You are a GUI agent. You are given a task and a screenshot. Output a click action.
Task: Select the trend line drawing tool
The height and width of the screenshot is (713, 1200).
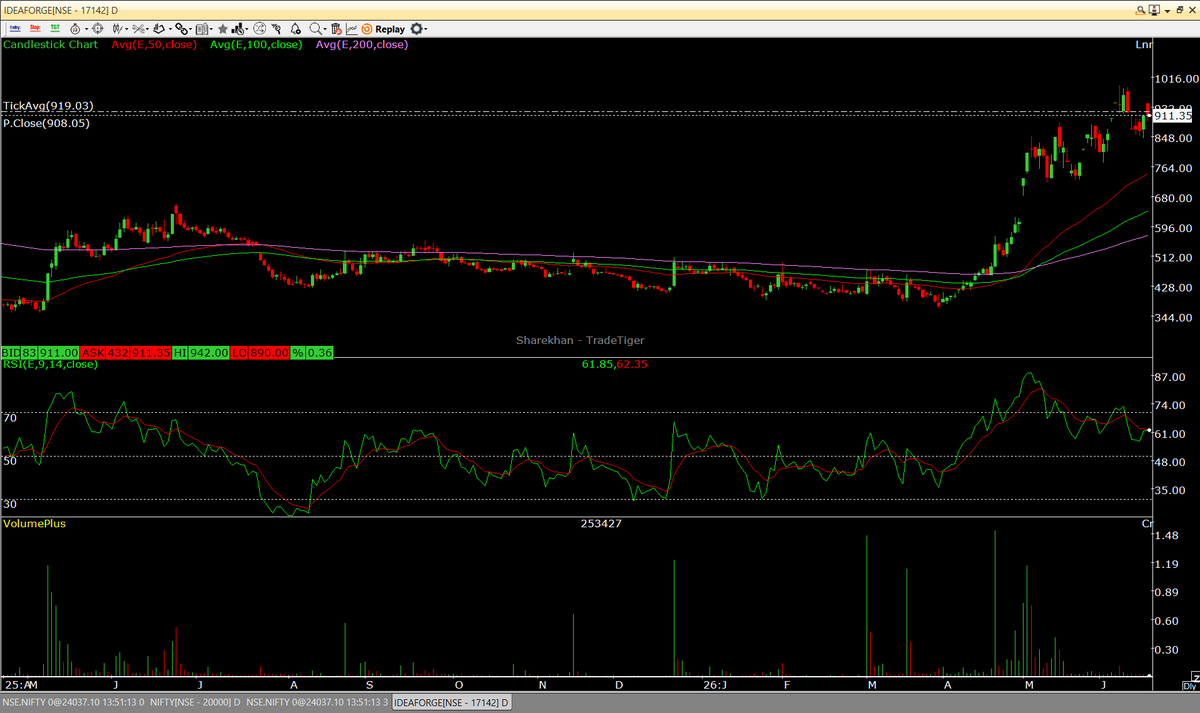click(138, 29)
